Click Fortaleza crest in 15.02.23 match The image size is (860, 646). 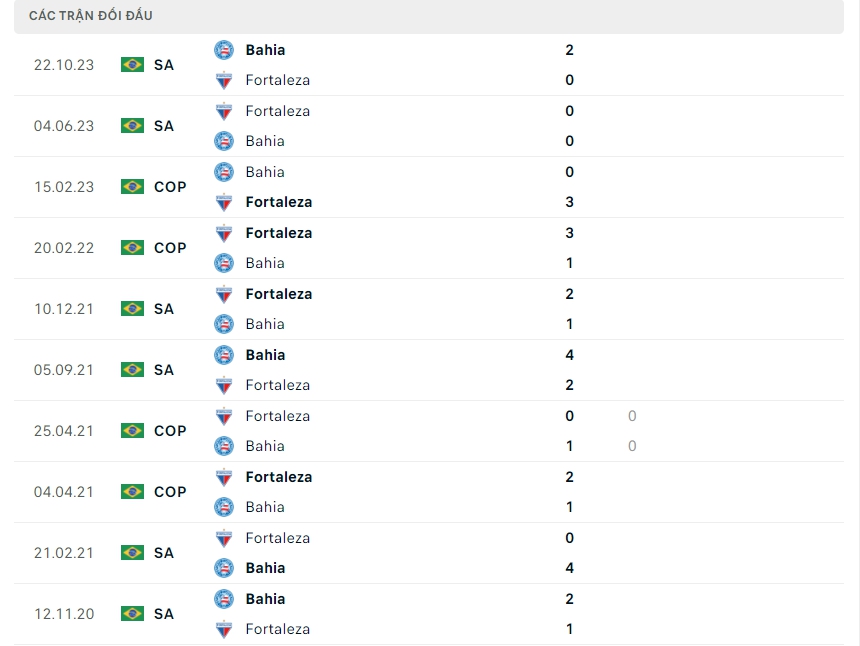tap(224, 202)
